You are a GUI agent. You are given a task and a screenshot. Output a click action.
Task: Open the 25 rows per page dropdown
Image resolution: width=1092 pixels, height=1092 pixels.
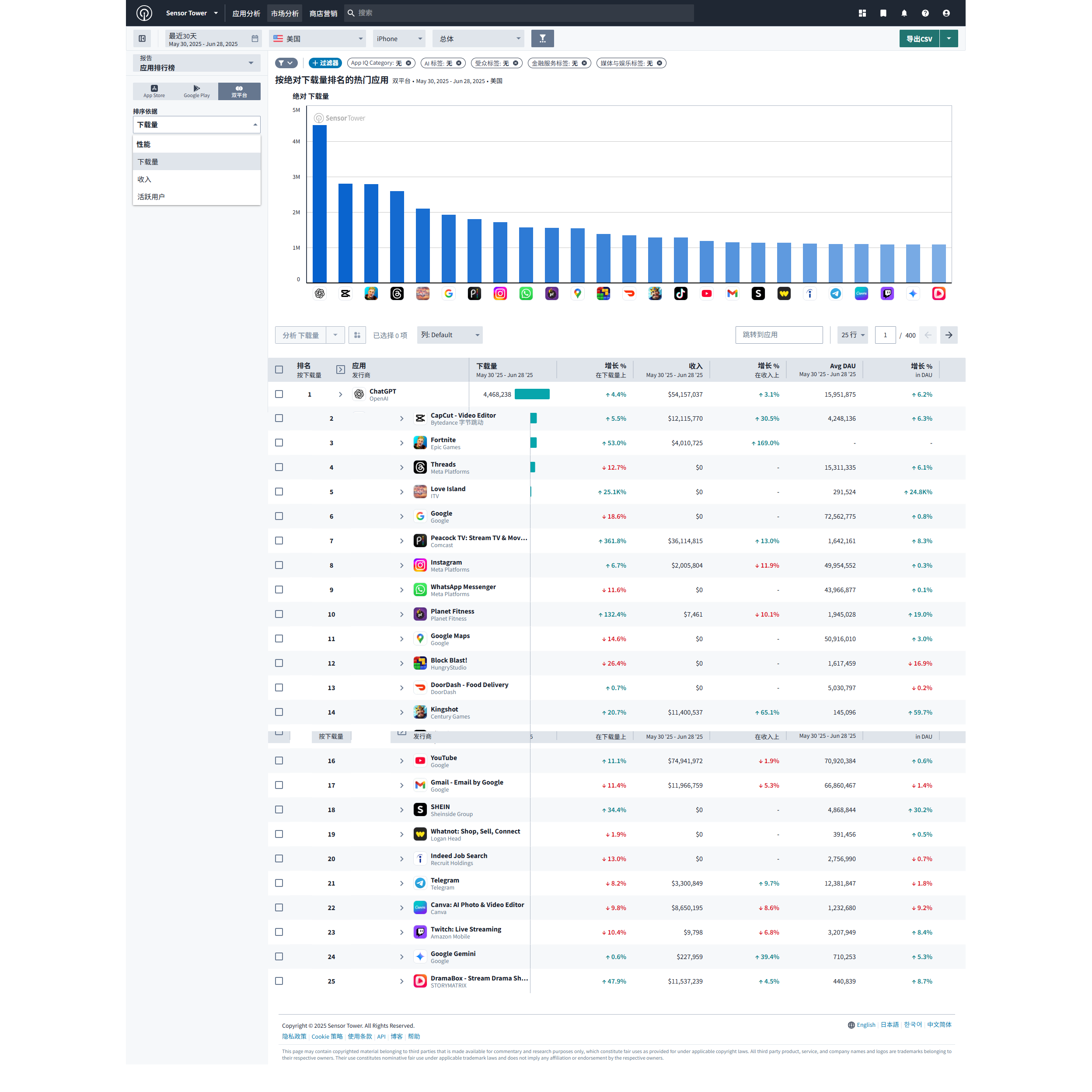point(852,335)
